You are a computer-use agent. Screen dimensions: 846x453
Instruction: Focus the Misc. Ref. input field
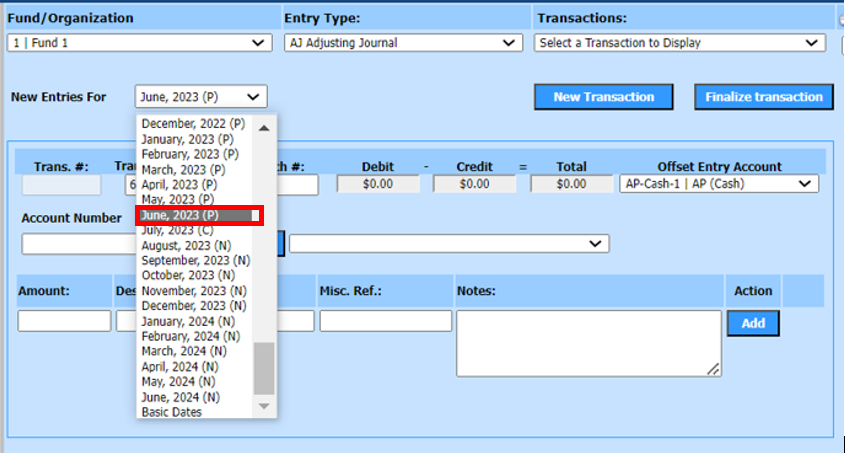coord(385,321)
